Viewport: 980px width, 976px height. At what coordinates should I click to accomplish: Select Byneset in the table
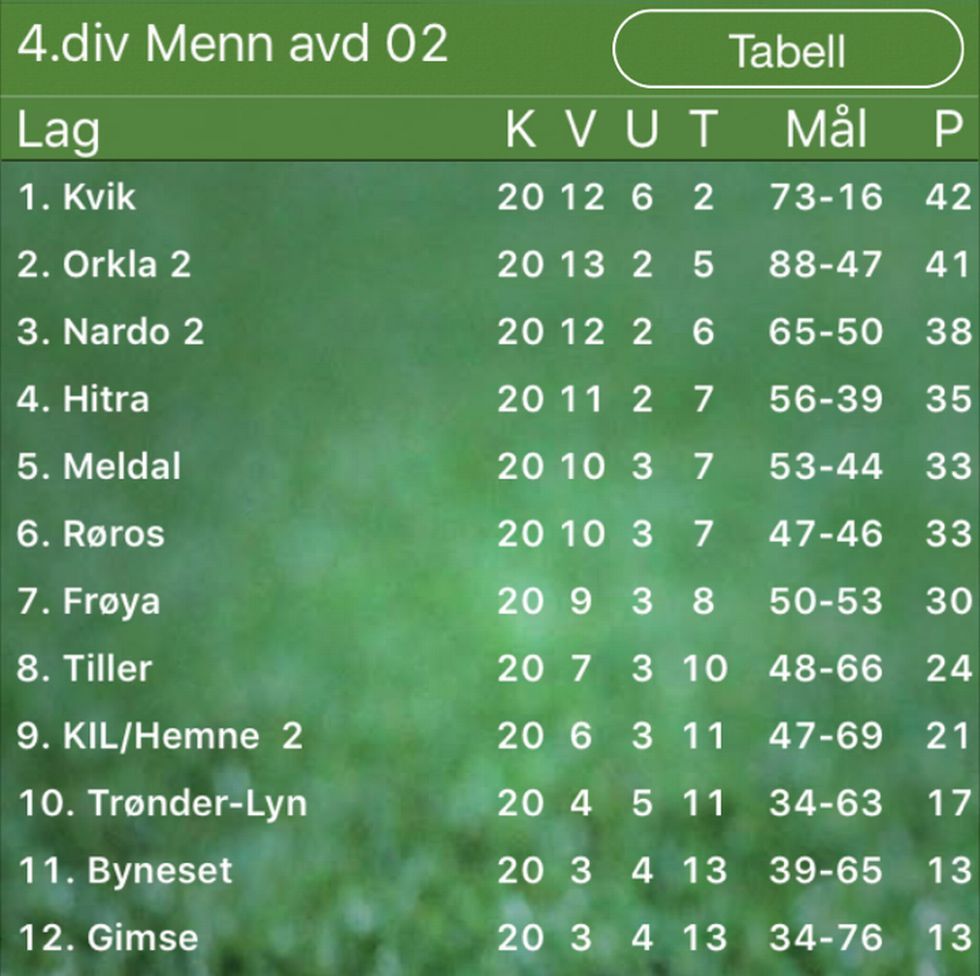click(490, 870)
